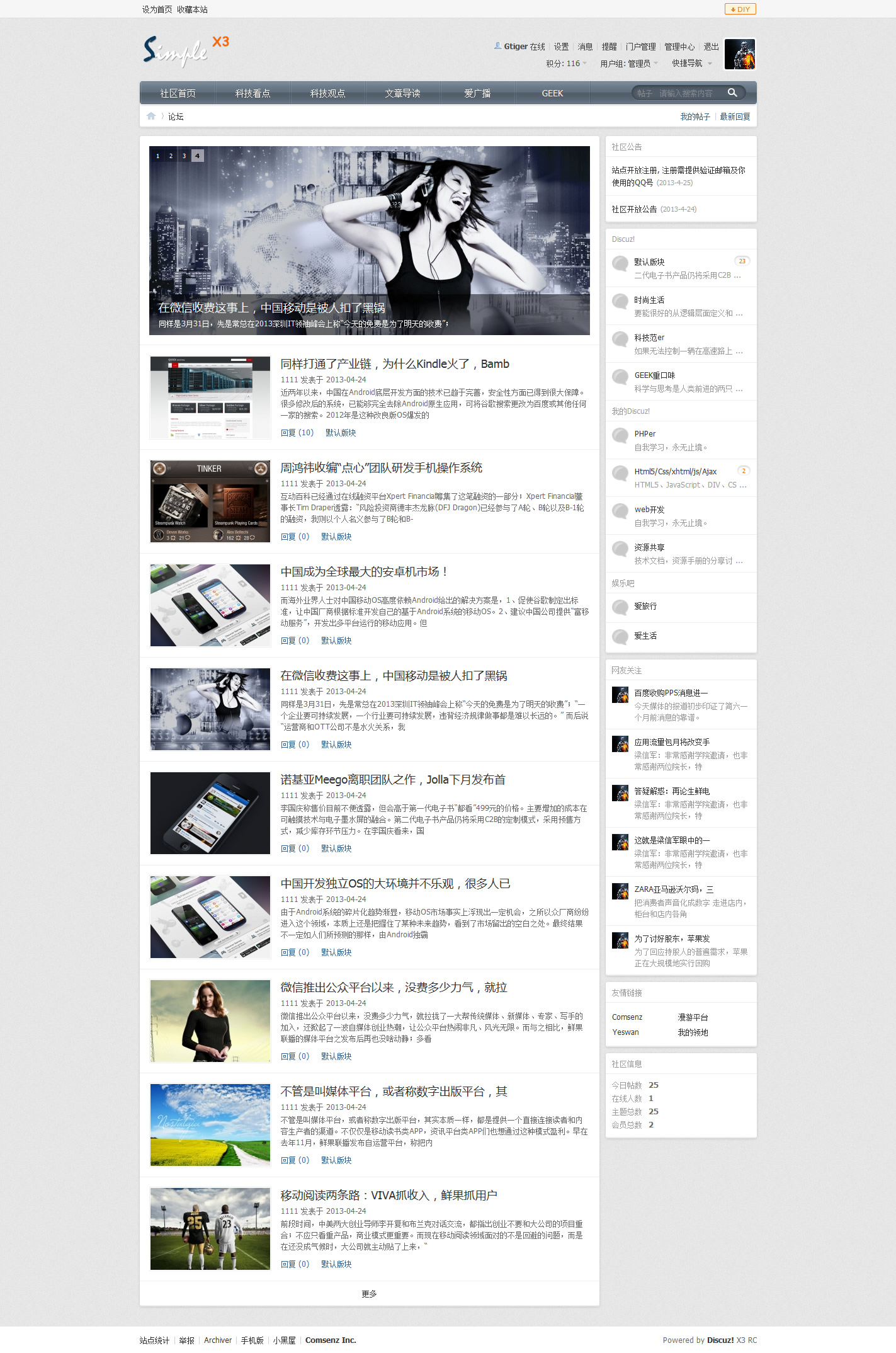896x1353 pixels.
Task: Open the GEEK nav tab
Action: pyautogui.click(x=552, y=93)
